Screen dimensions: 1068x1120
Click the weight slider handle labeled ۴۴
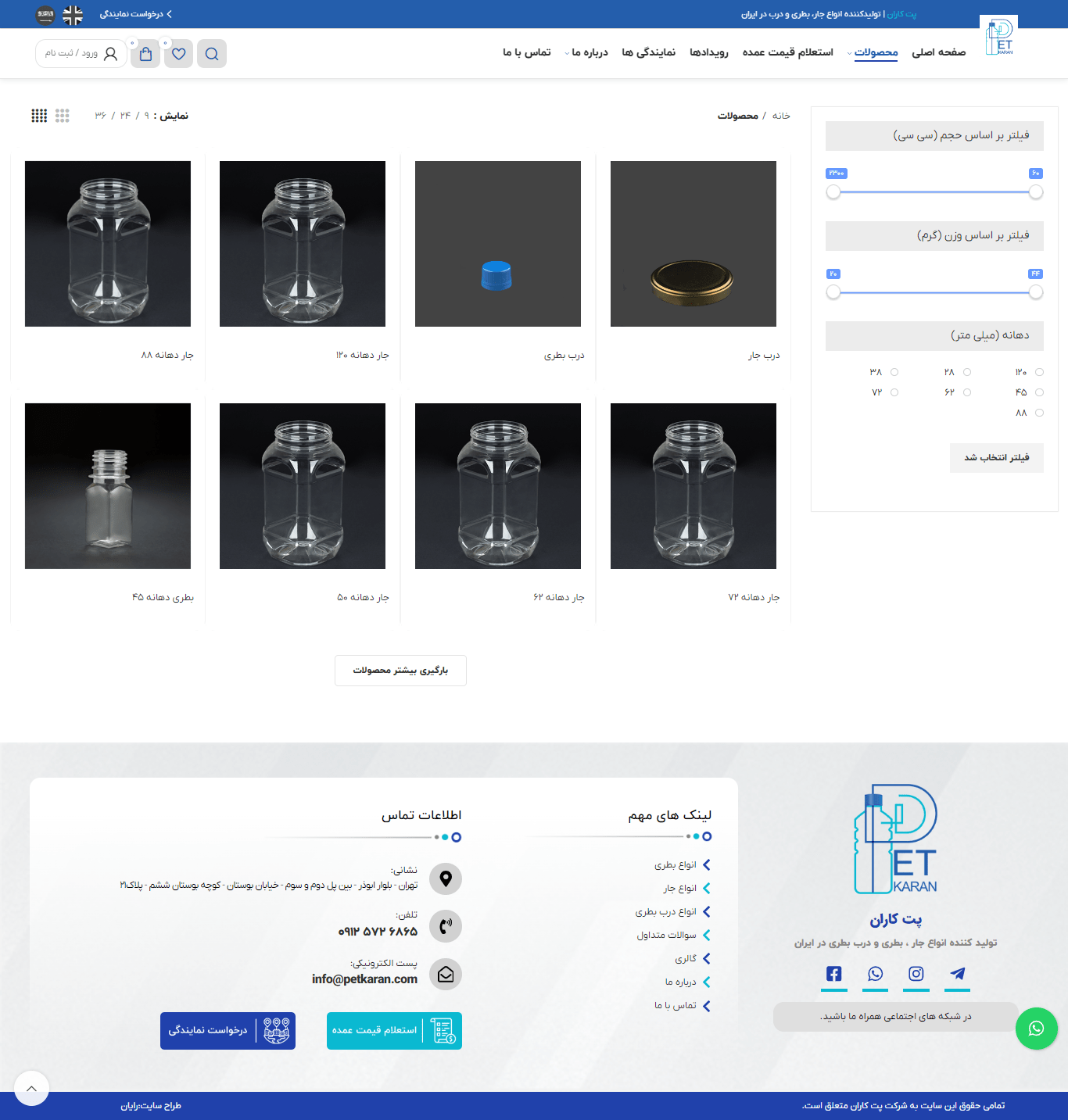[1036, 292]
